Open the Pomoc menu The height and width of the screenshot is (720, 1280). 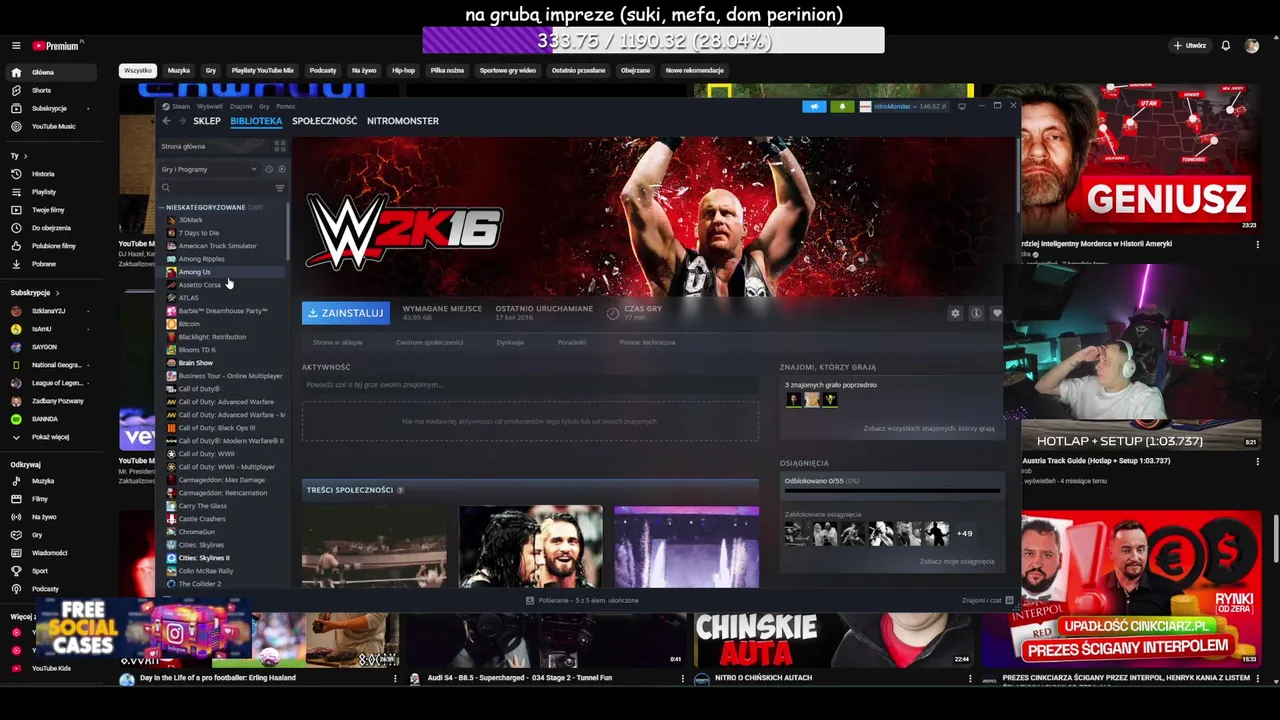pos(286,106)
